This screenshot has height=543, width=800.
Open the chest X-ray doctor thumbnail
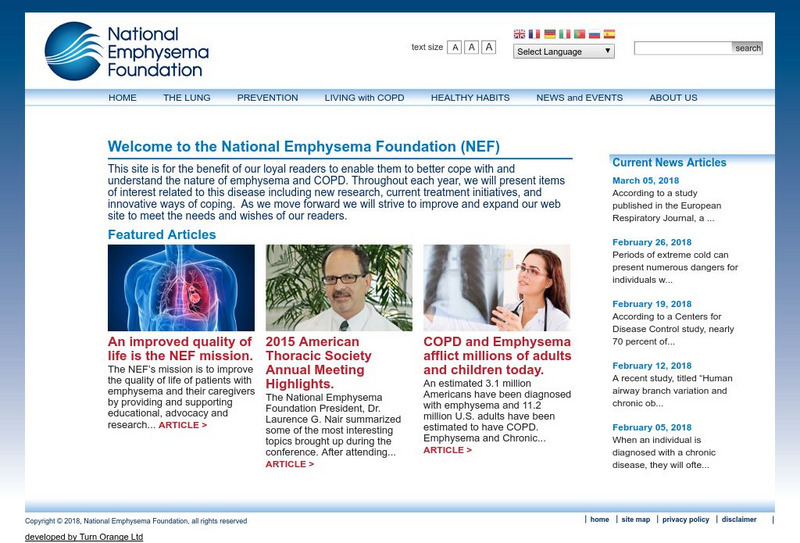click(496, 288)
